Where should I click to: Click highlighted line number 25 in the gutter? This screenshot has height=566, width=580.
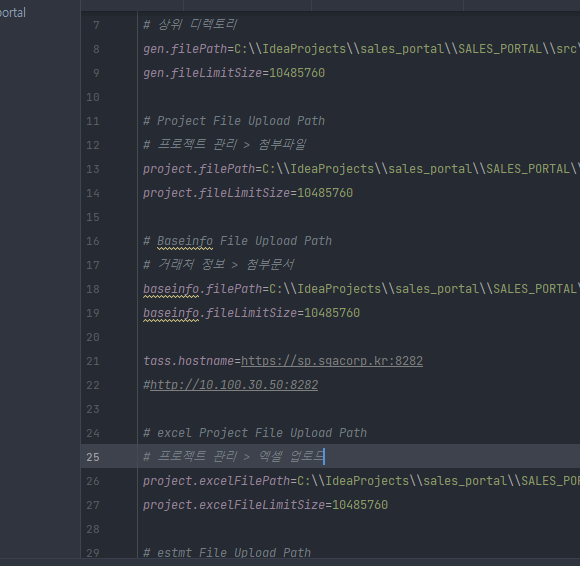tap(93, 458)
